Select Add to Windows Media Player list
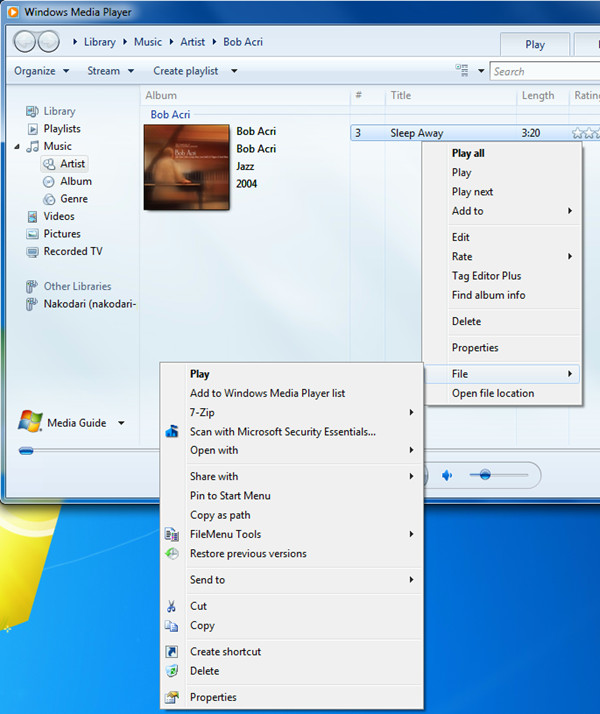The width and height of the screenshot is (600, 714). click(267, 393)
